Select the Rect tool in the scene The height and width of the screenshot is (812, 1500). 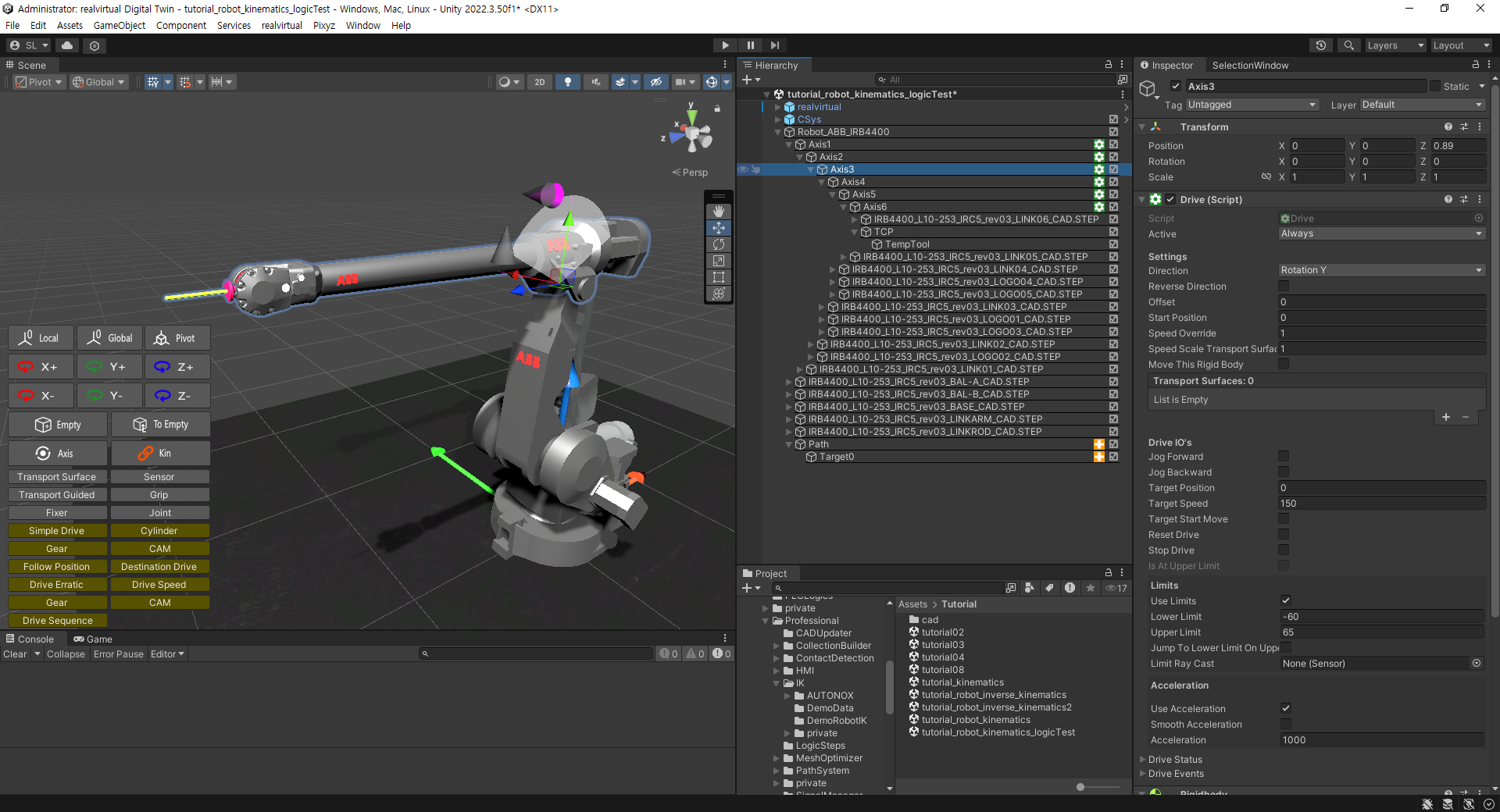click(x=719, y=277)
